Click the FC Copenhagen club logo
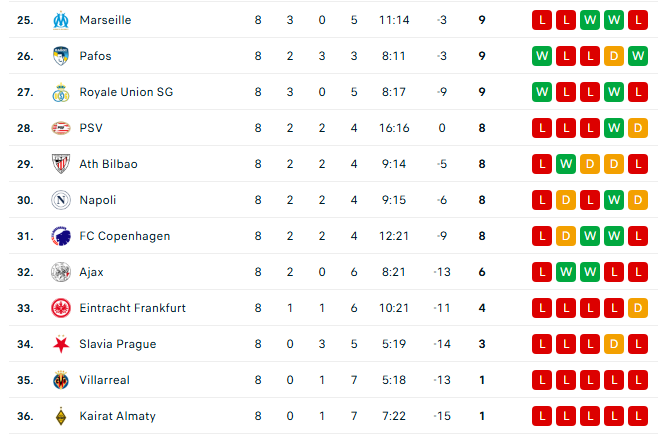 pyautogui.click(x=59, y=236)
